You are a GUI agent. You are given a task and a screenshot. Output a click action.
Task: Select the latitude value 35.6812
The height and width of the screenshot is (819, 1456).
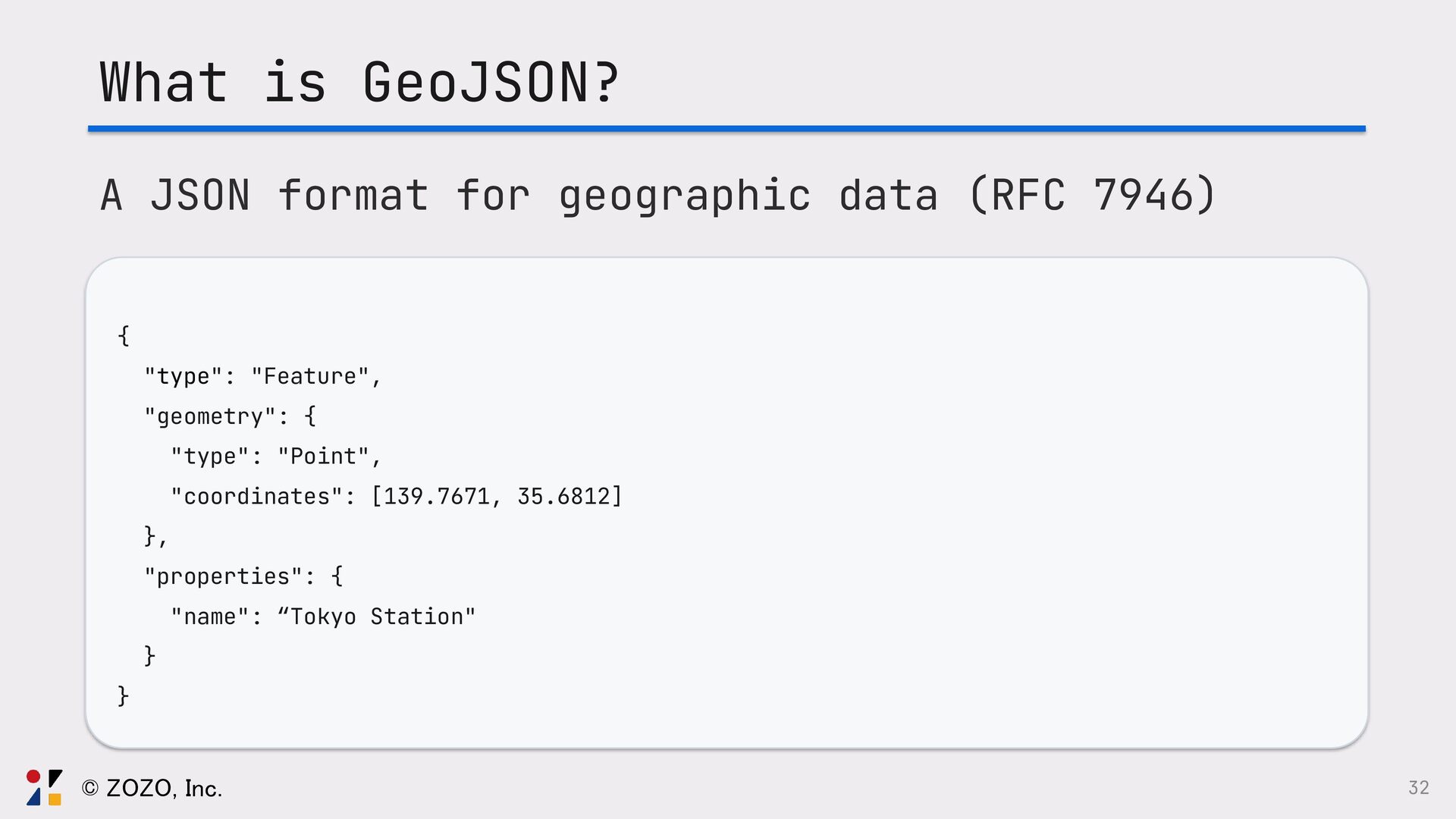click(x=564, y=497)
